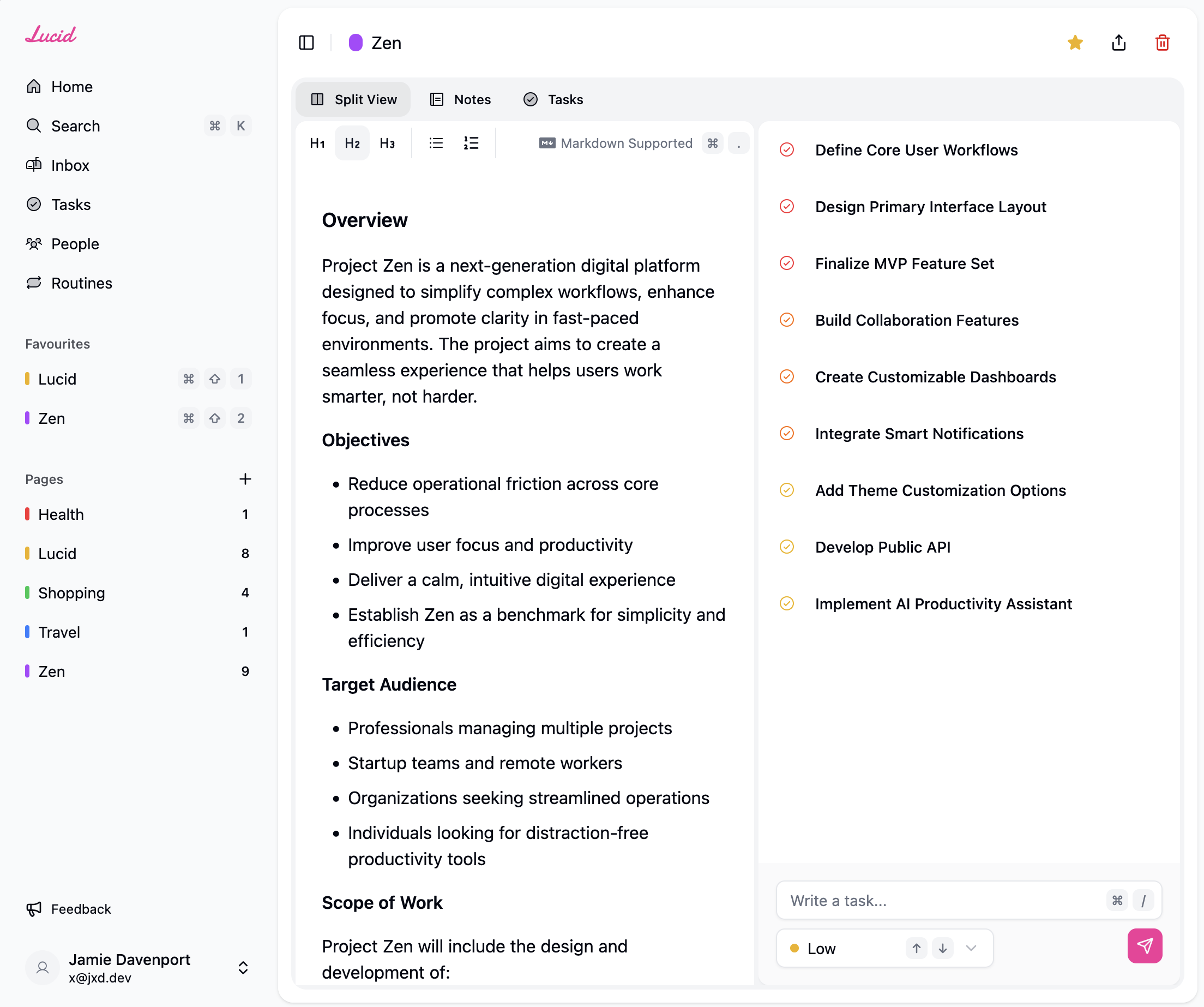Complete the Define Core User Workflows task
Image resolution: width=1204 pixels, height=1007 pixels.
point(787,150)
